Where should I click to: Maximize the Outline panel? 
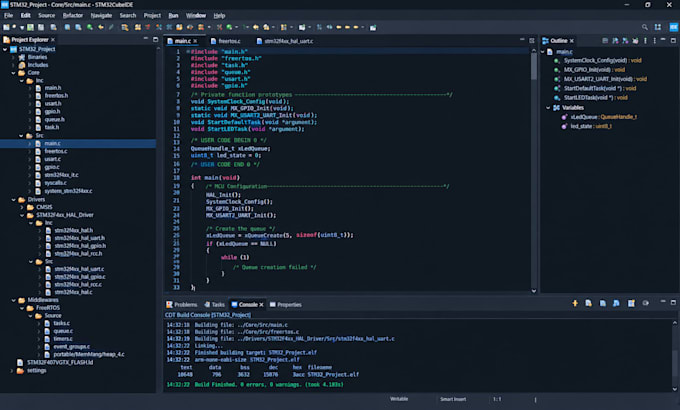pos(673,40)
